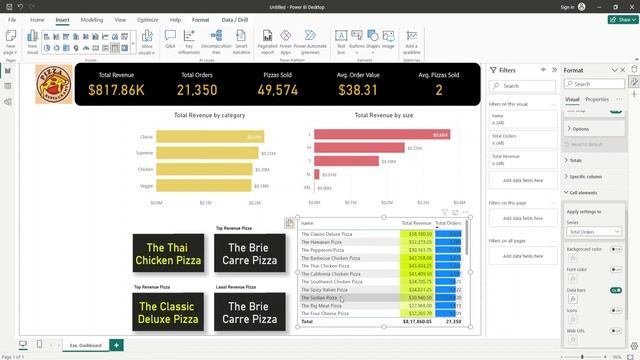Screen dimensions: 640x360
Task: Open the View ribbon tab
Action: pos(120,20)
